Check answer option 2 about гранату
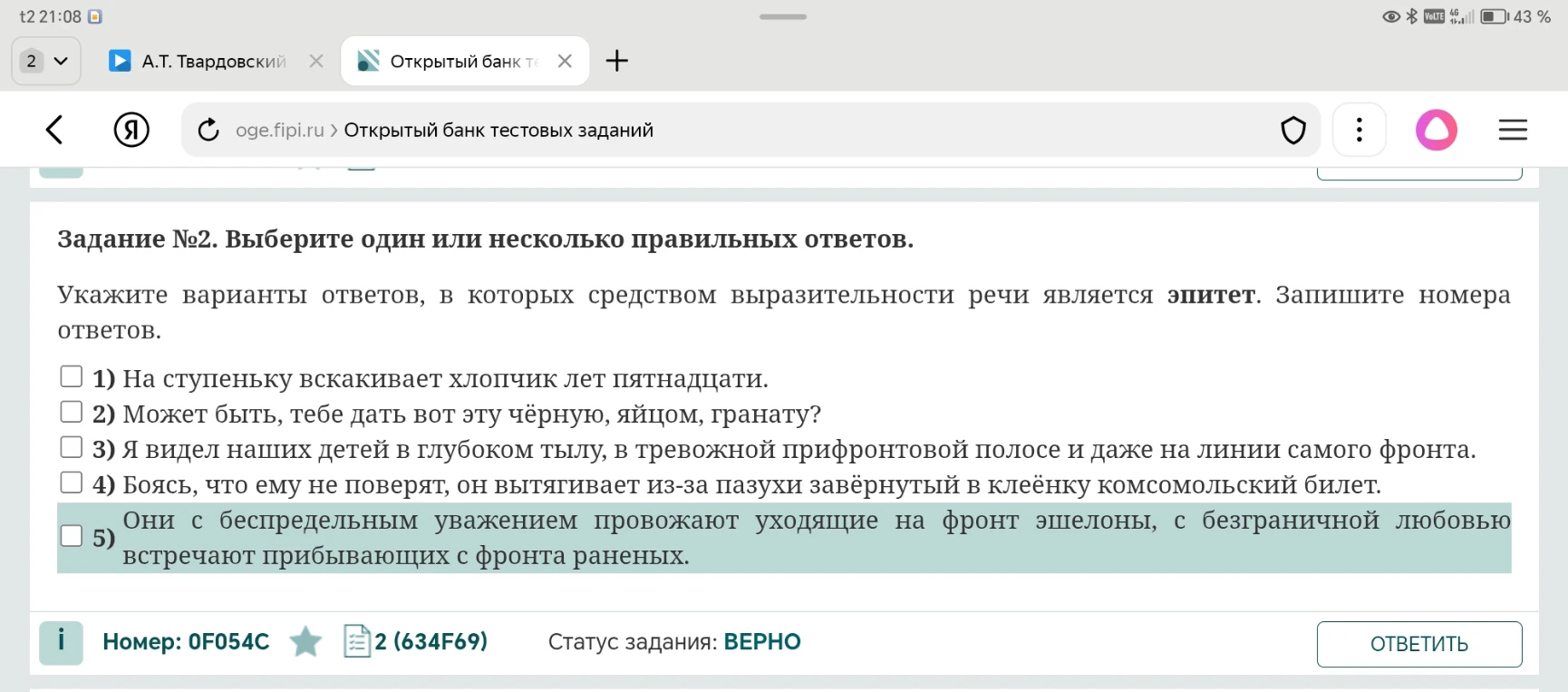The image size is (1568, 692). [72, 412]
